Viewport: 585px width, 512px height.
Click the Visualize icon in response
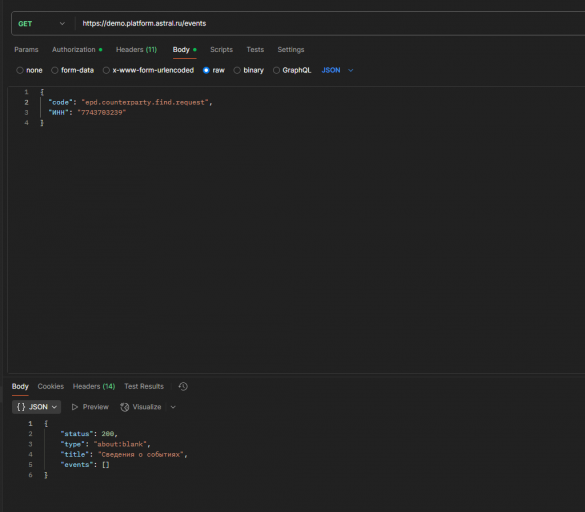point(125,407)
